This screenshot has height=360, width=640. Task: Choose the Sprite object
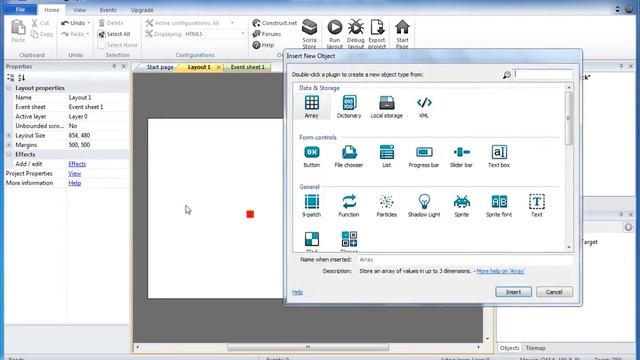pyautogui.click(x=462, y=206)
